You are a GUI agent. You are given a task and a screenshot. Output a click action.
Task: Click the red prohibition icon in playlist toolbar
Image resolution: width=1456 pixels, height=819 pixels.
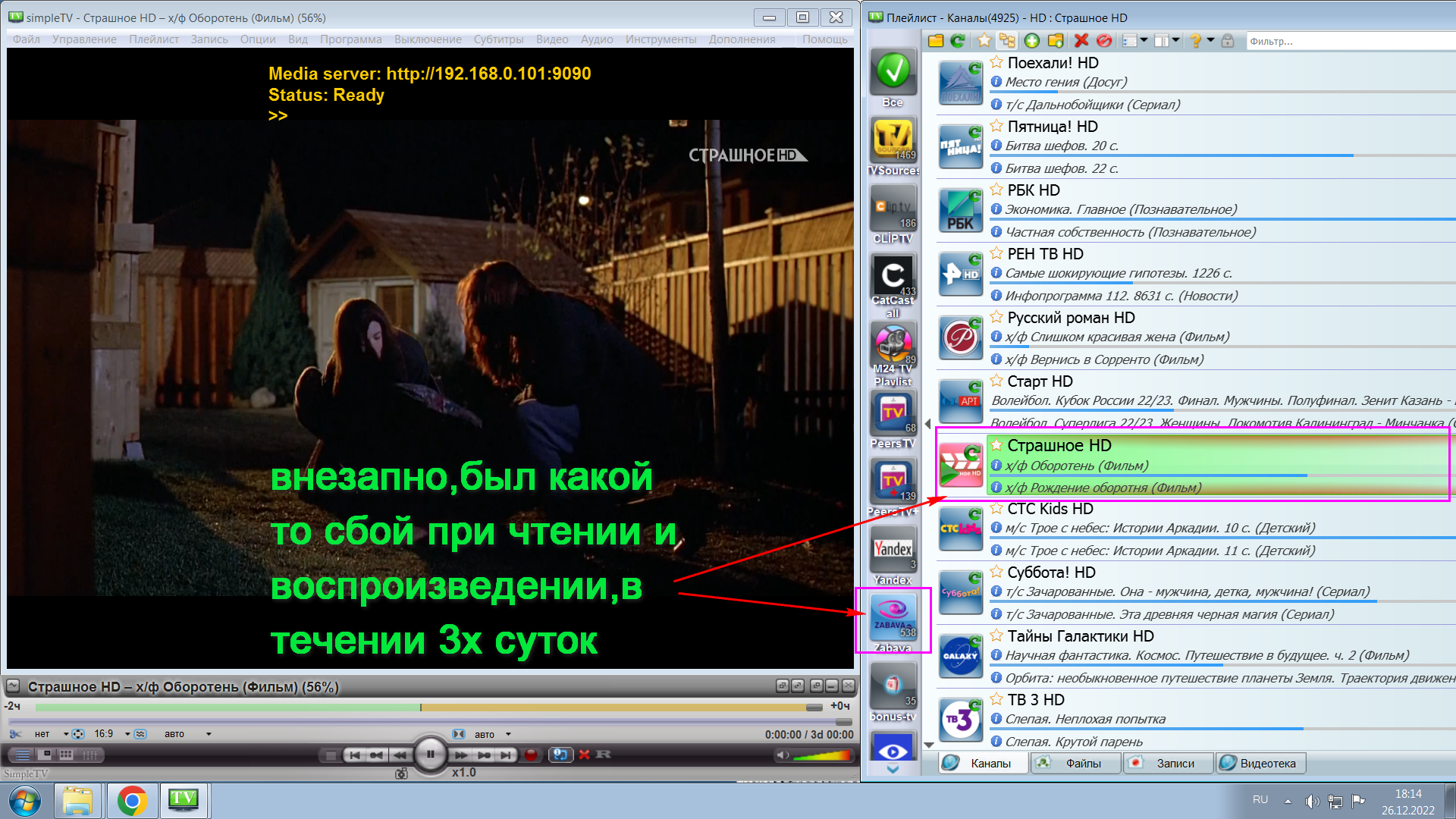click(x=1104, y=41)
